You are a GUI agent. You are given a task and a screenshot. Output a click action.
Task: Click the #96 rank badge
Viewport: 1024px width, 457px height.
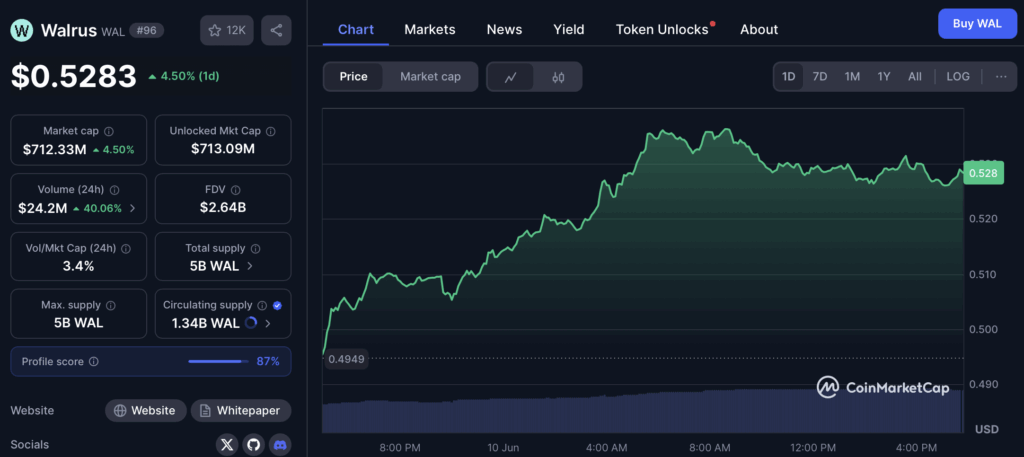[146, 30]
